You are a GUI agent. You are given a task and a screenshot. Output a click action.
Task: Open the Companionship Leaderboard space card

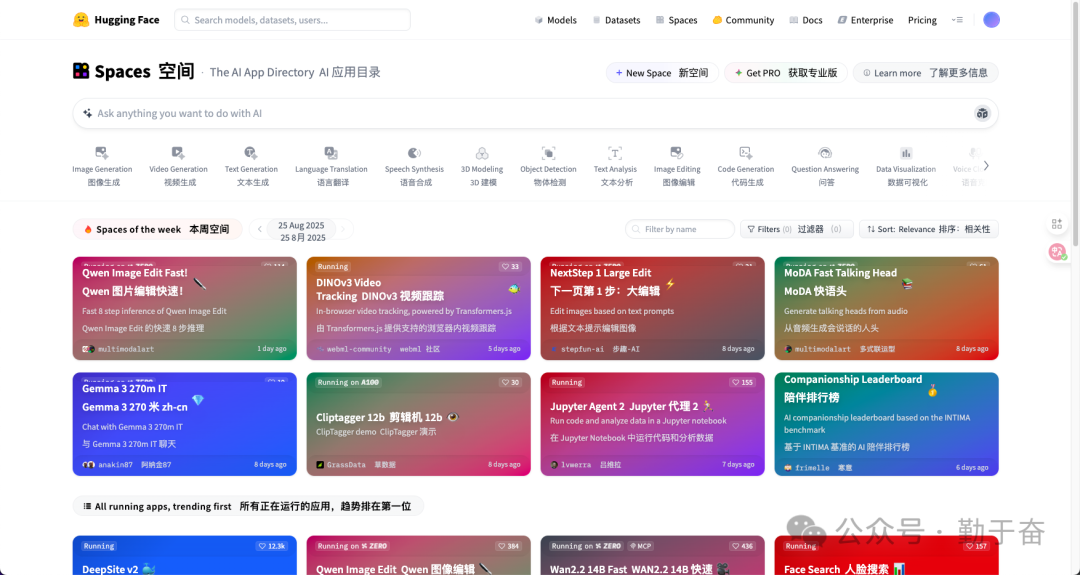886,424
